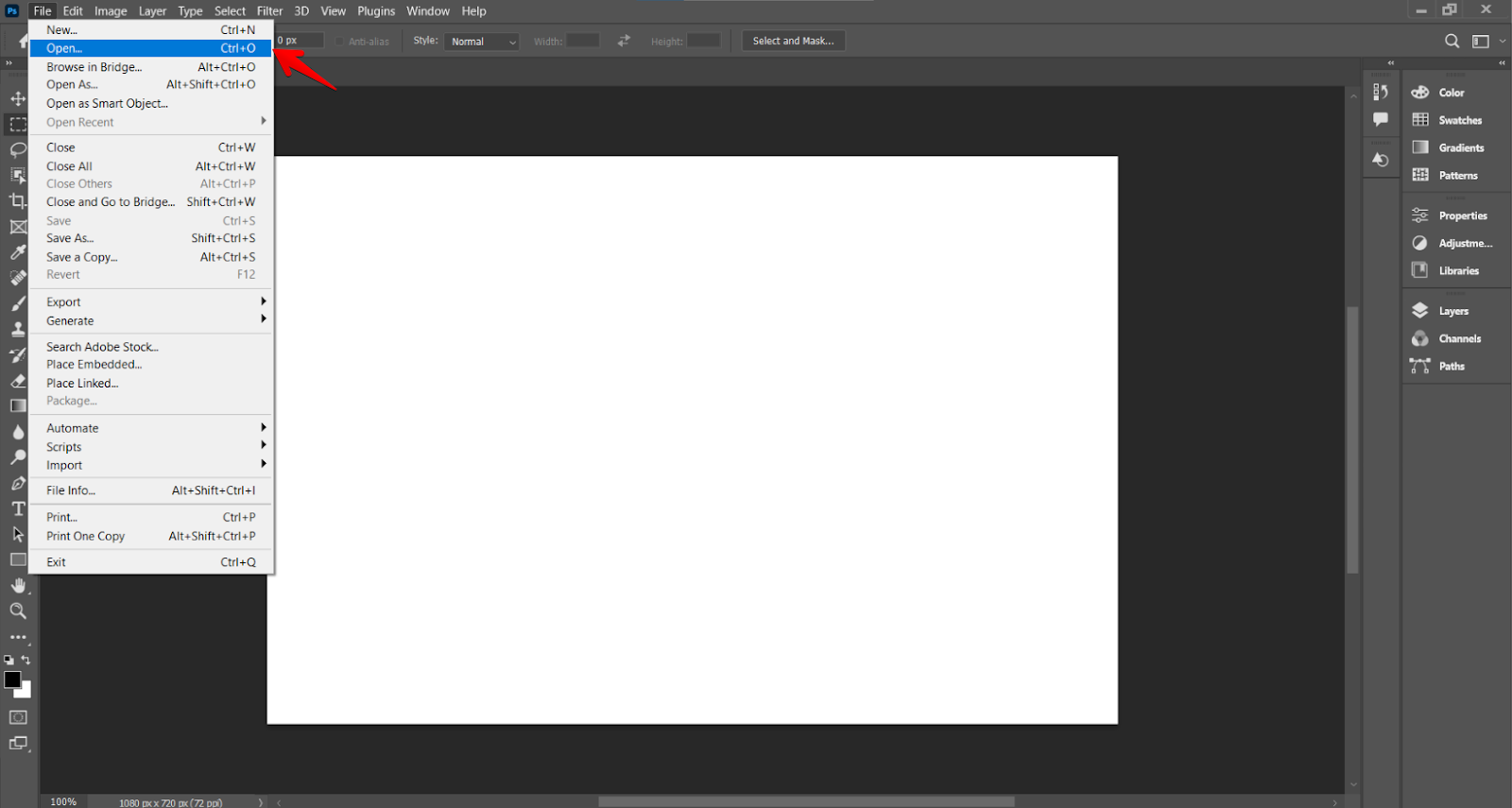1512x808 pixels.
Task: Change the screen mode
Action: point(18,744)
